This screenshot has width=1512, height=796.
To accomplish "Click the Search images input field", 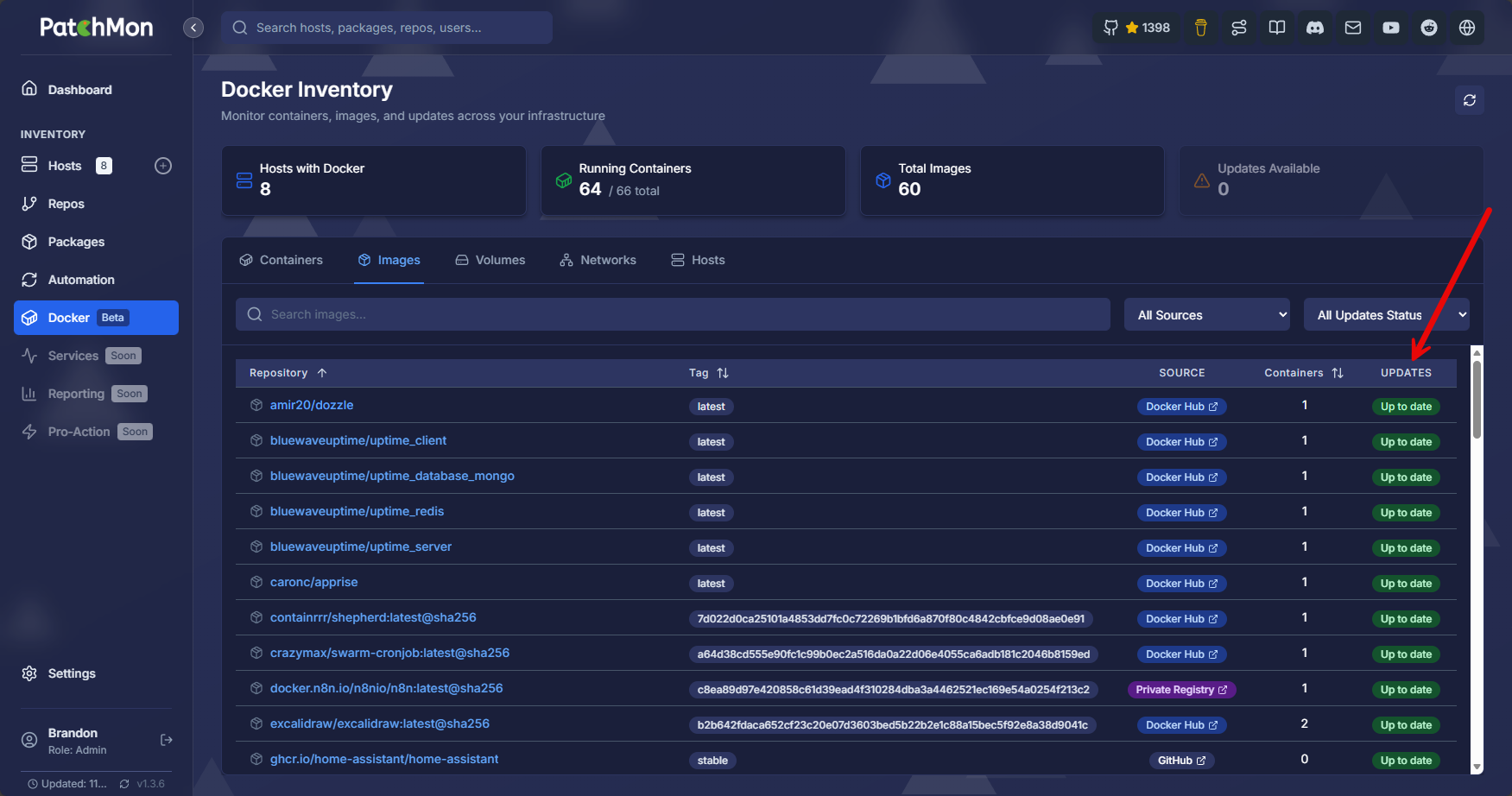I will [x=673, y=314].
